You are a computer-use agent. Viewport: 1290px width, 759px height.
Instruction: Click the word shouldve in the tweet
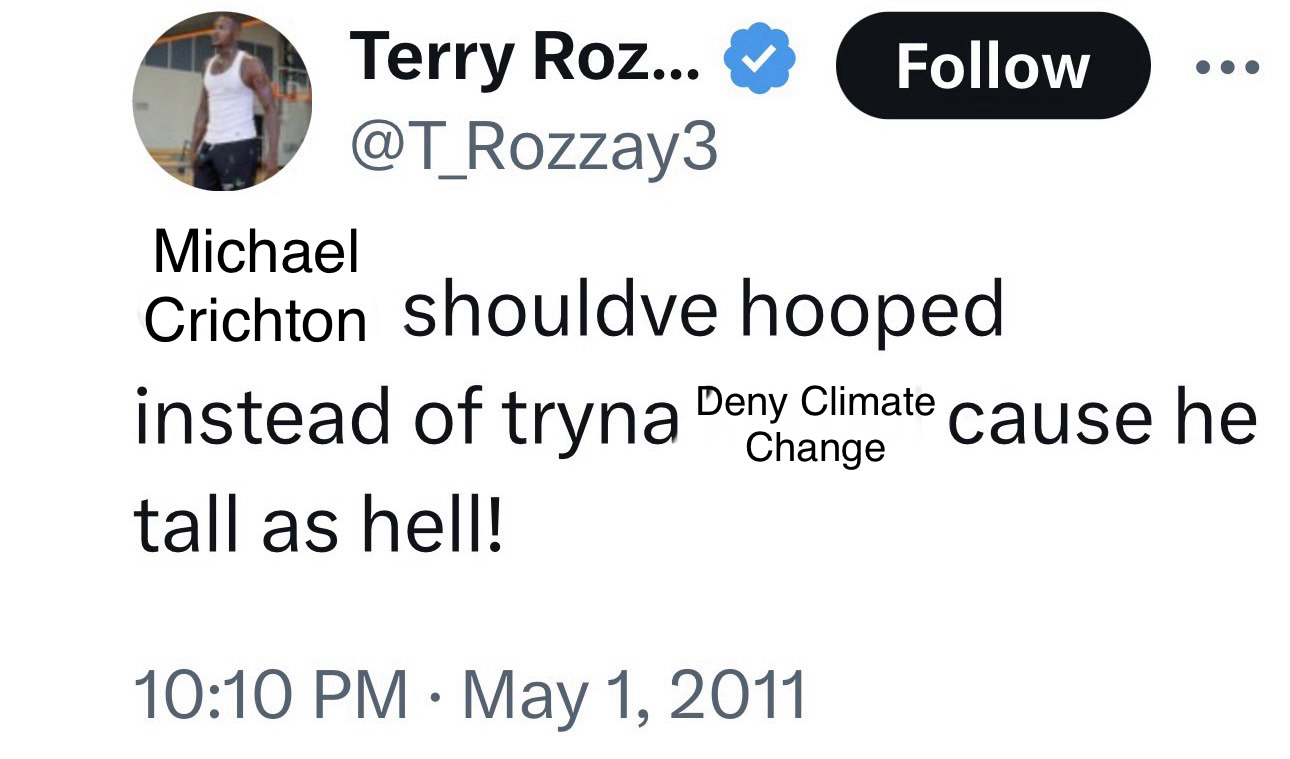[x=560, y=311]
